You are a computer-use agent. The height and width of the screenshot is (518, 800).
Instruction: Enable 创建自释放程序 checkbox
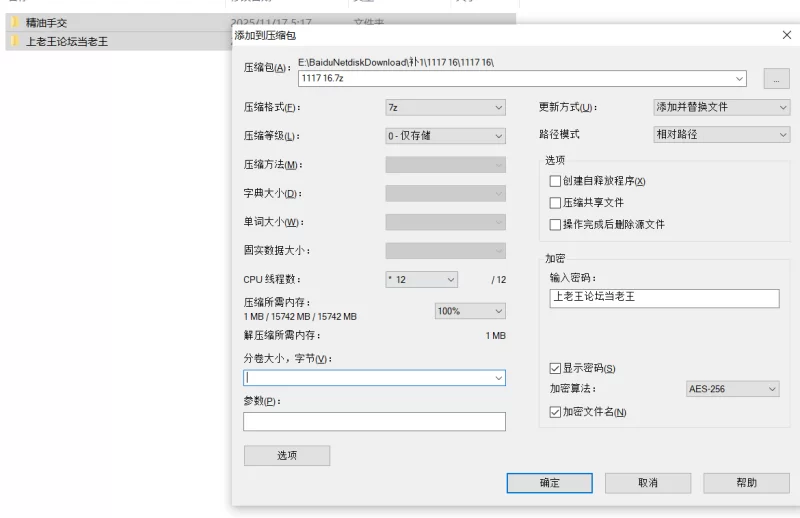[556, 181]
